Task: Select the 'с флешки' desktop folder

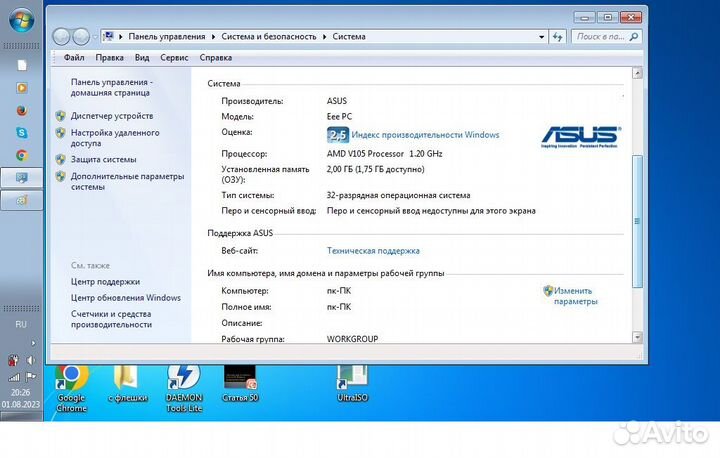Action: [128, 384]
